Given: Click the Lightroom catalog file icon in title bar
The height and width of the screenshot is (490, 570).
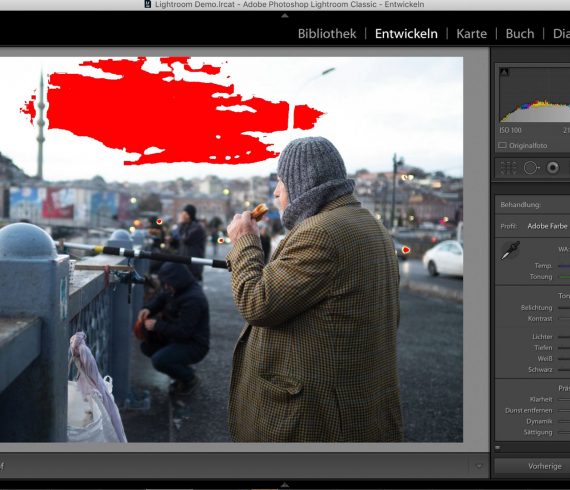Looking at the screenshot, I should pyautogui.click(x=148, y=4).
